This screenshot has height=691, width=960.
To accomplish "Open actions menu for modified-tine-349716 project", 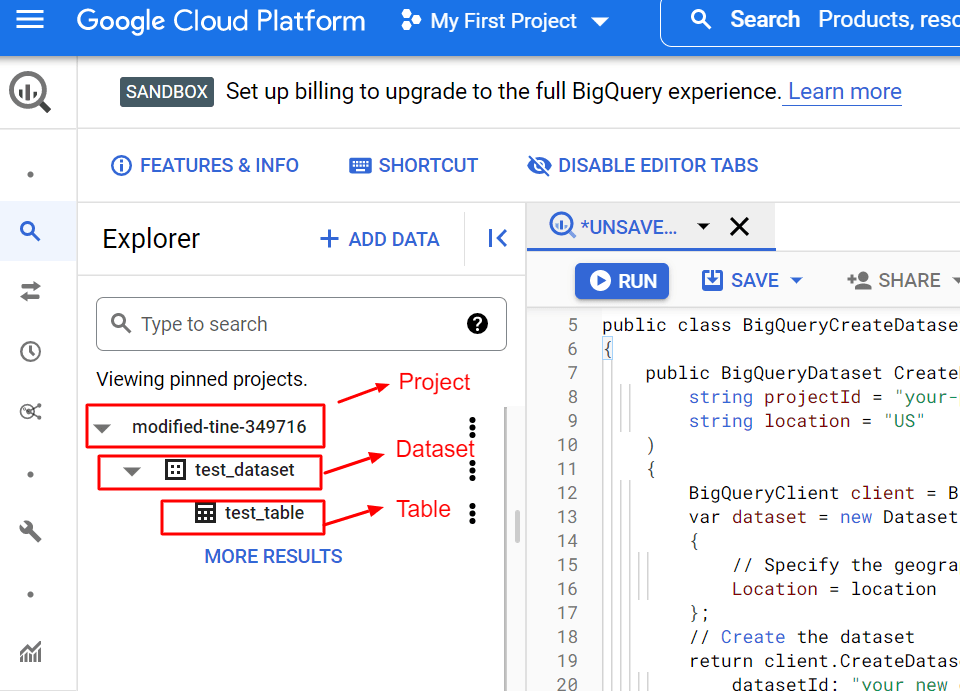I will [472, 427].
